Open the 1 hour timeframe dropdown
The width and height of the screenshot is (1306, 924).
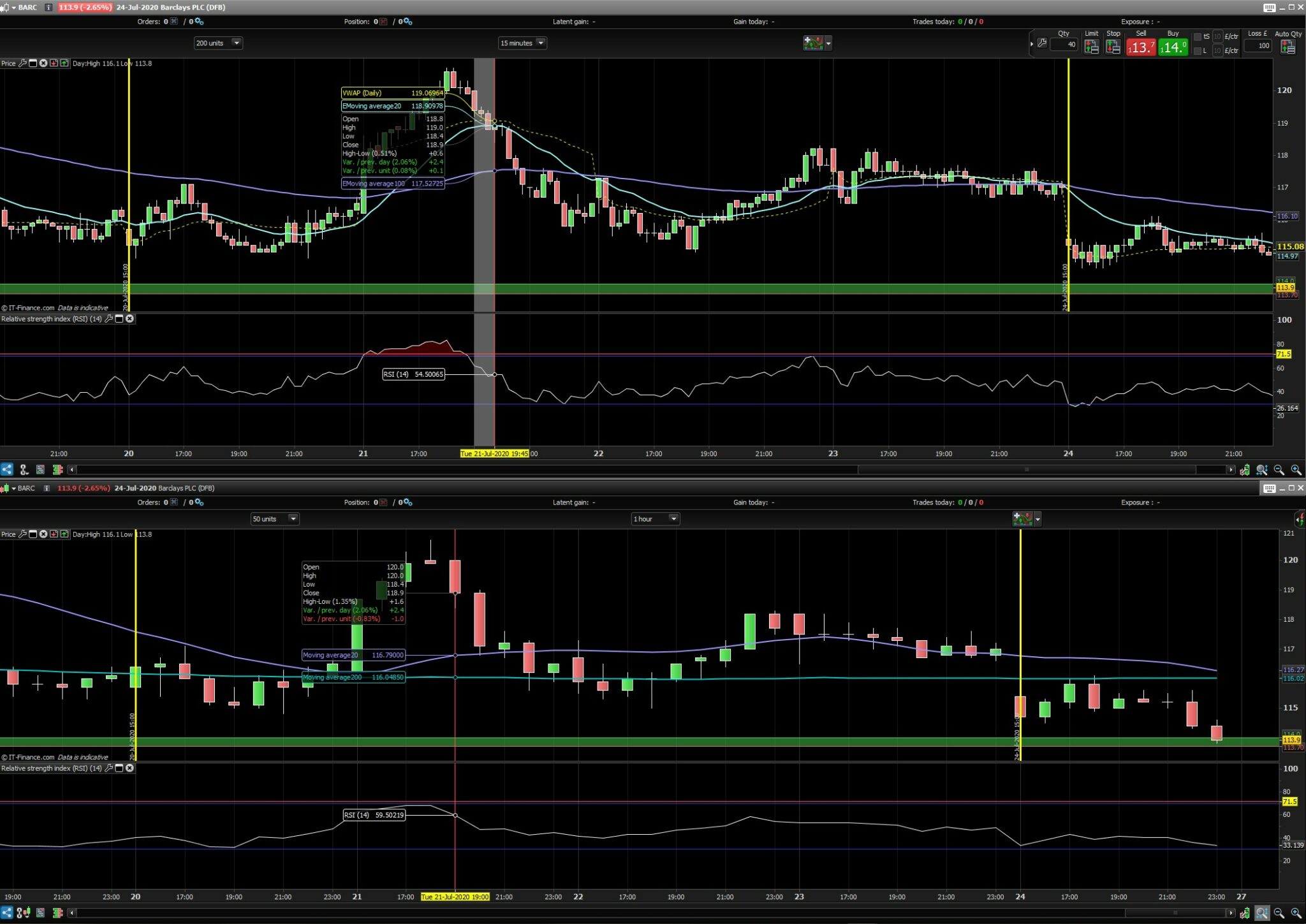[x=673, y=519]
